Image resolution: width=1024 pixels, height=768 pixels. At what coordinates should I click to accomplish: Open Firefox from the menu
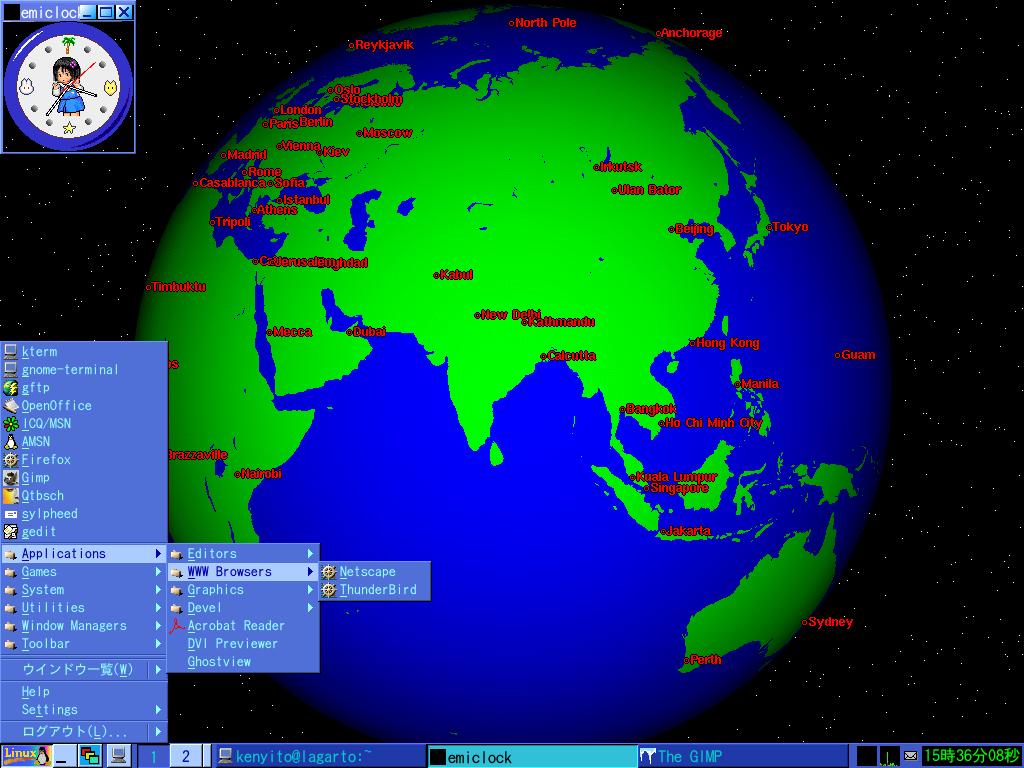coord(46,460)
